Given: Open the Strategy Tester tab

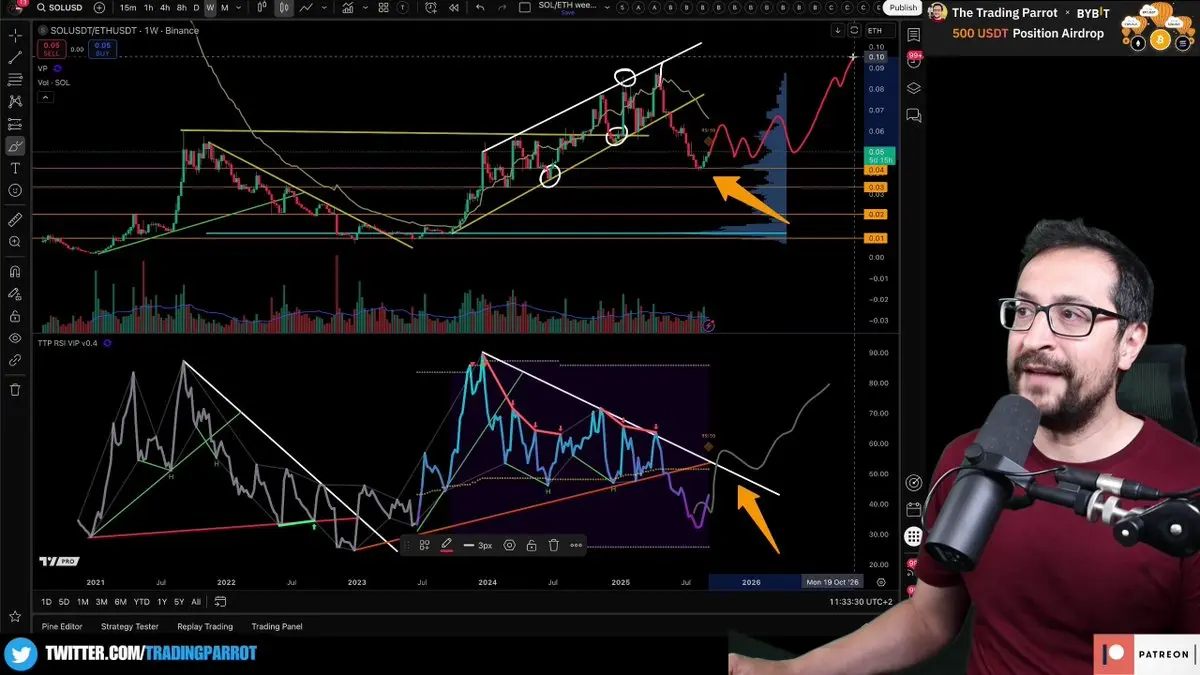Looking at the screenshot, I should tap(130, 626).
